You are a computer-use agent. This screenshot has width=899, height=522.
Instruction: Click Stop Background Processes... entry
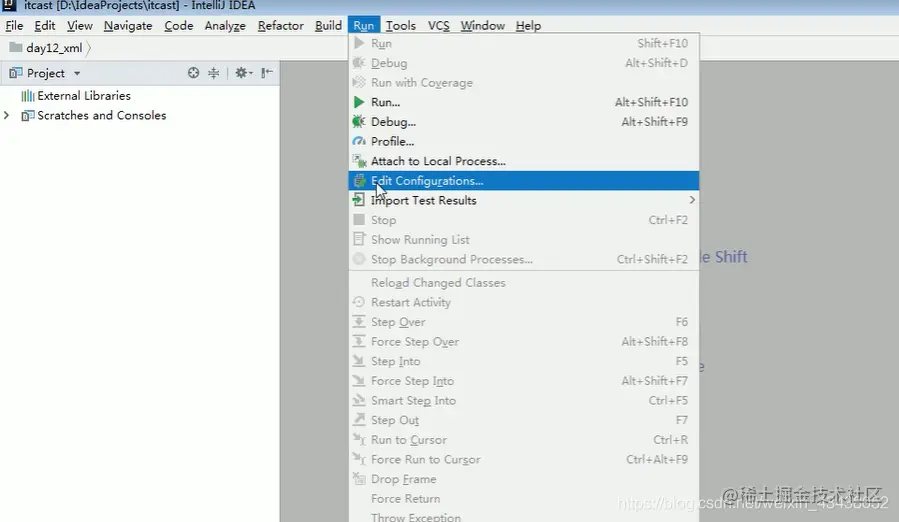coord(523,259)
